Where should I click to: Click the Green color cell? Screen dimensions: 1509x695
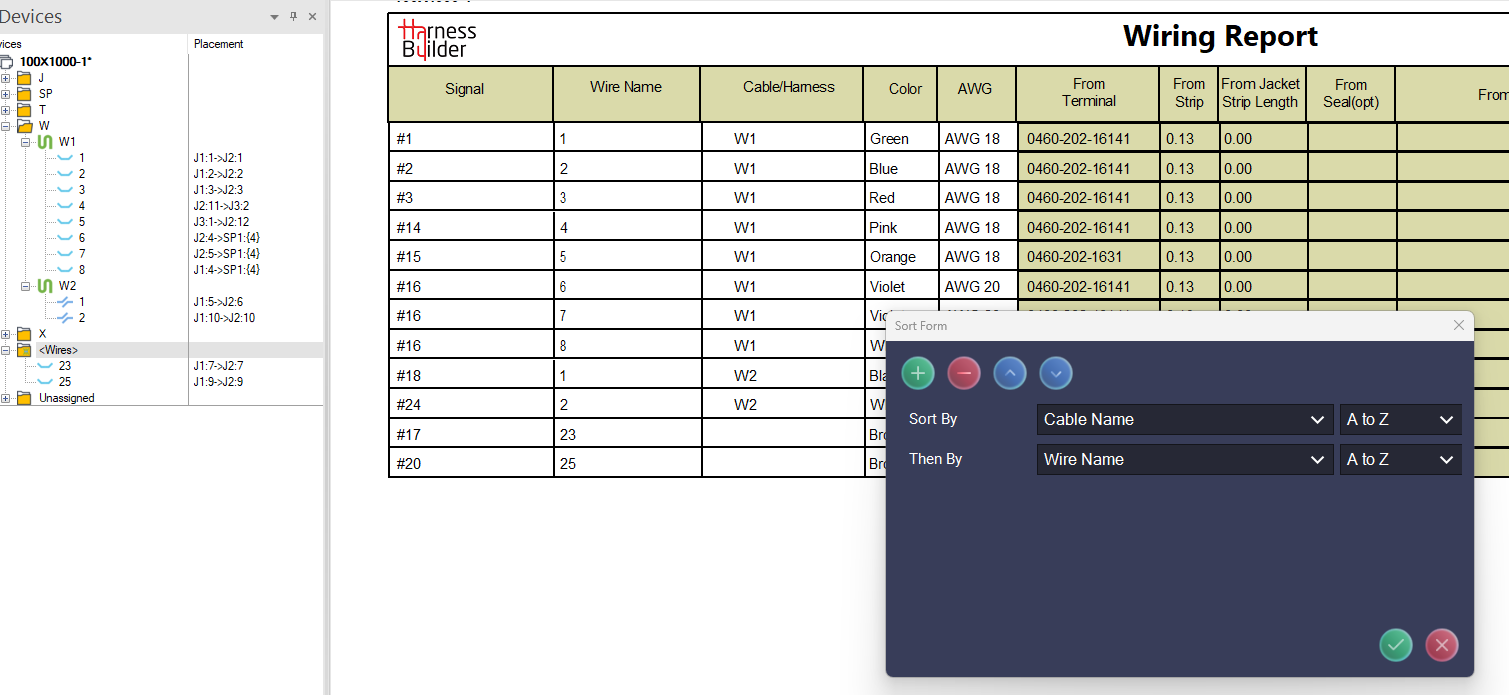(901, 139)
